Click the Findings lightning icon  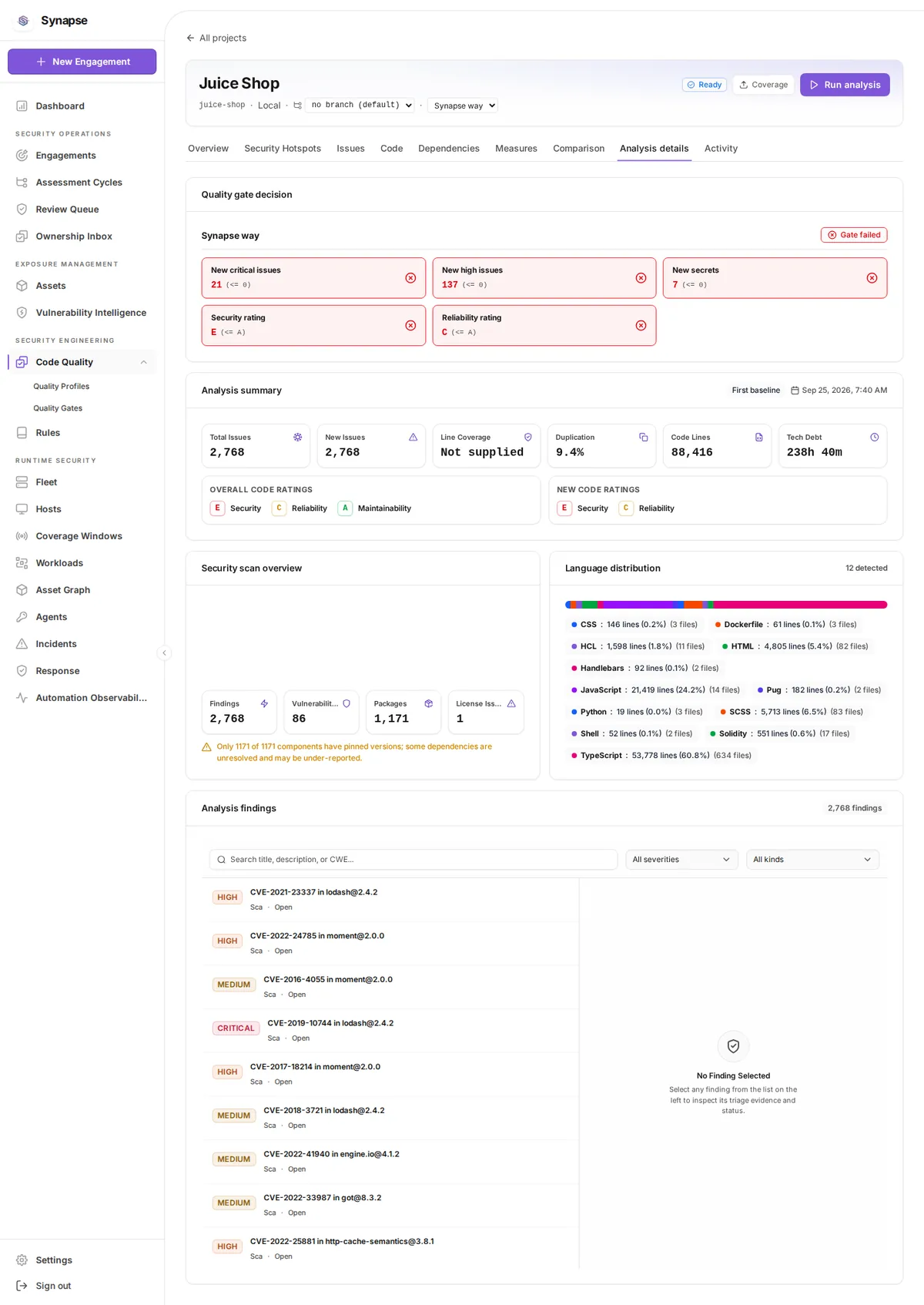264,703
